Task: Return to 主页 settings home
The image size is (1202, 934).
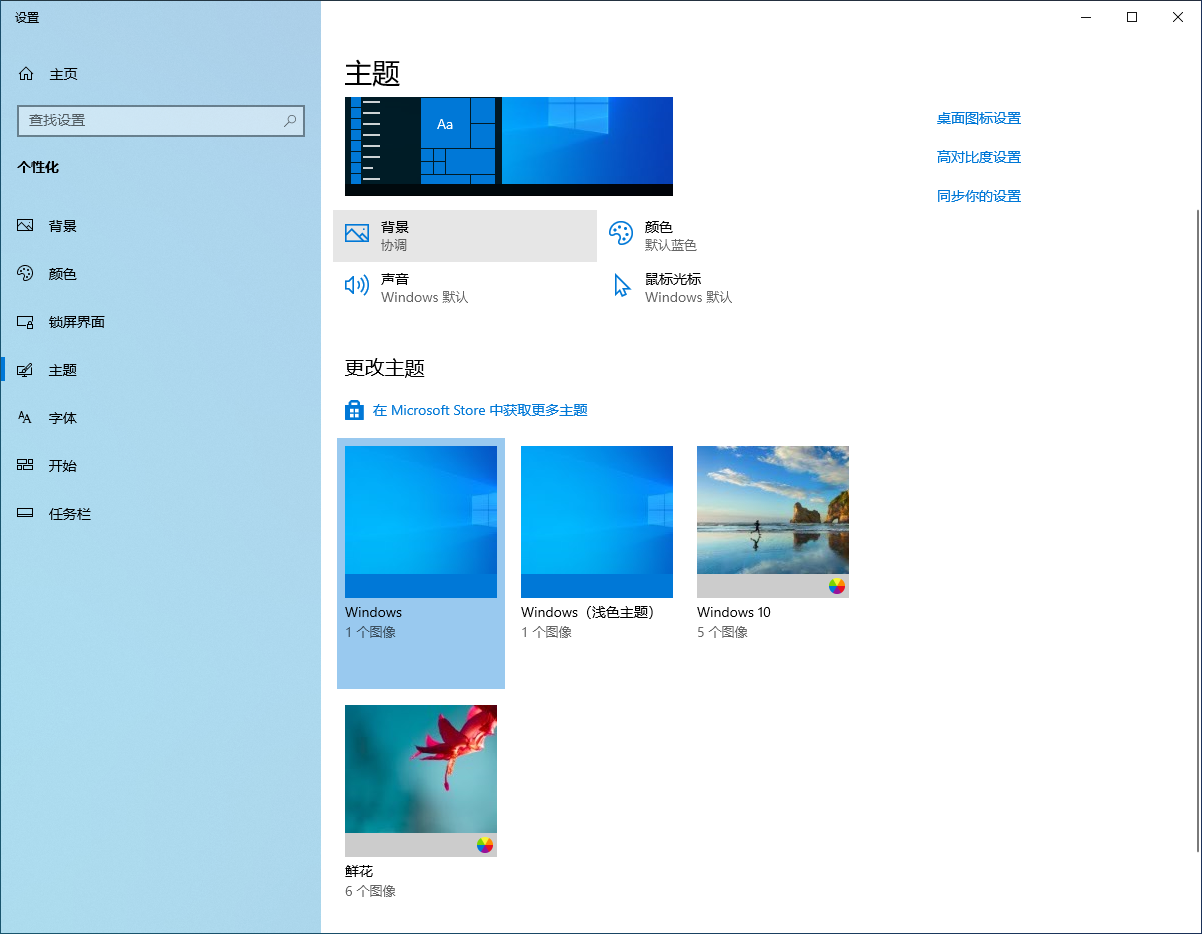Action: (160, 74)
